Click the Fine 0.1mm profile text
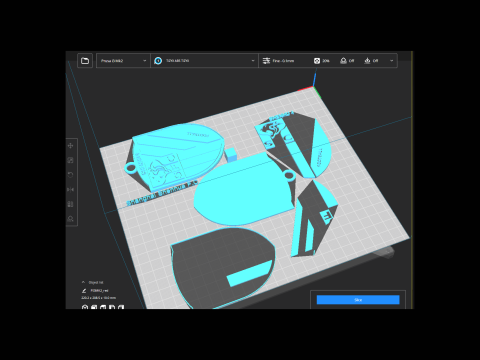480x360 pixels. coord(283,61)
